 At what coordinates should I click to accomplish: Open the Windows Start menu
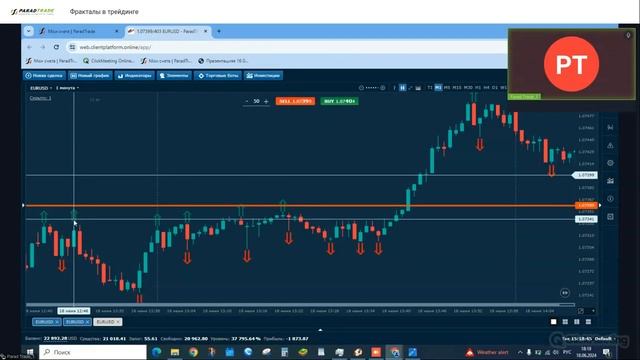(x=30, y=352)
